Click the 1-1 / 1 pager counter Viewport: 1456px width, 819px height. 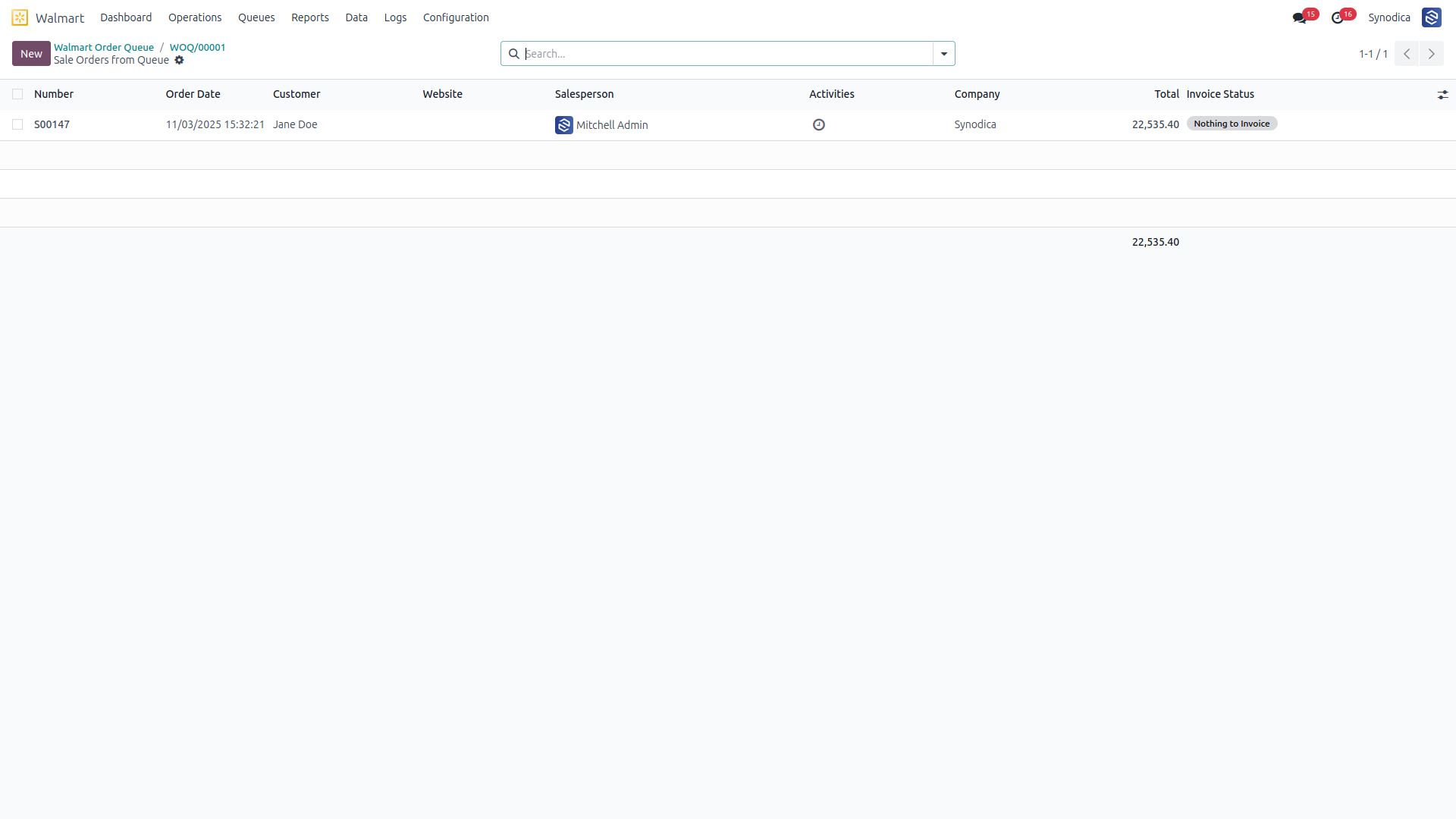point(1373,54)
